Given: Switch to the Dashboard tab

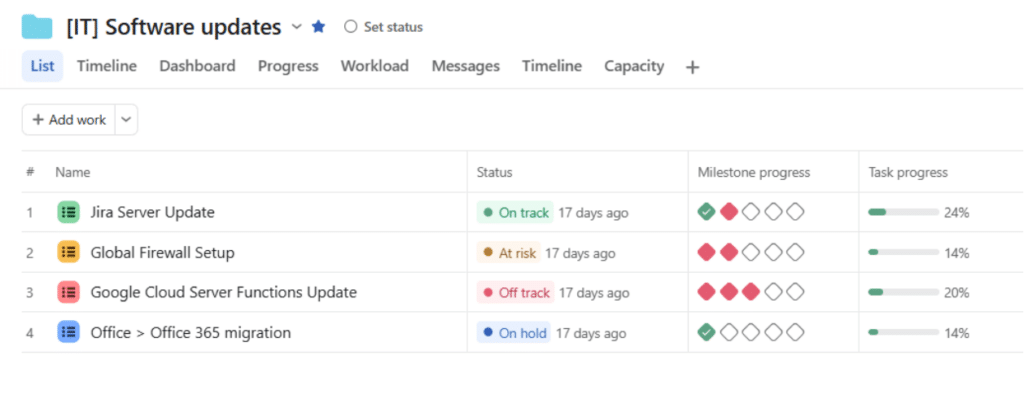Looking at the screenshot, I should (x=197, y=66).
